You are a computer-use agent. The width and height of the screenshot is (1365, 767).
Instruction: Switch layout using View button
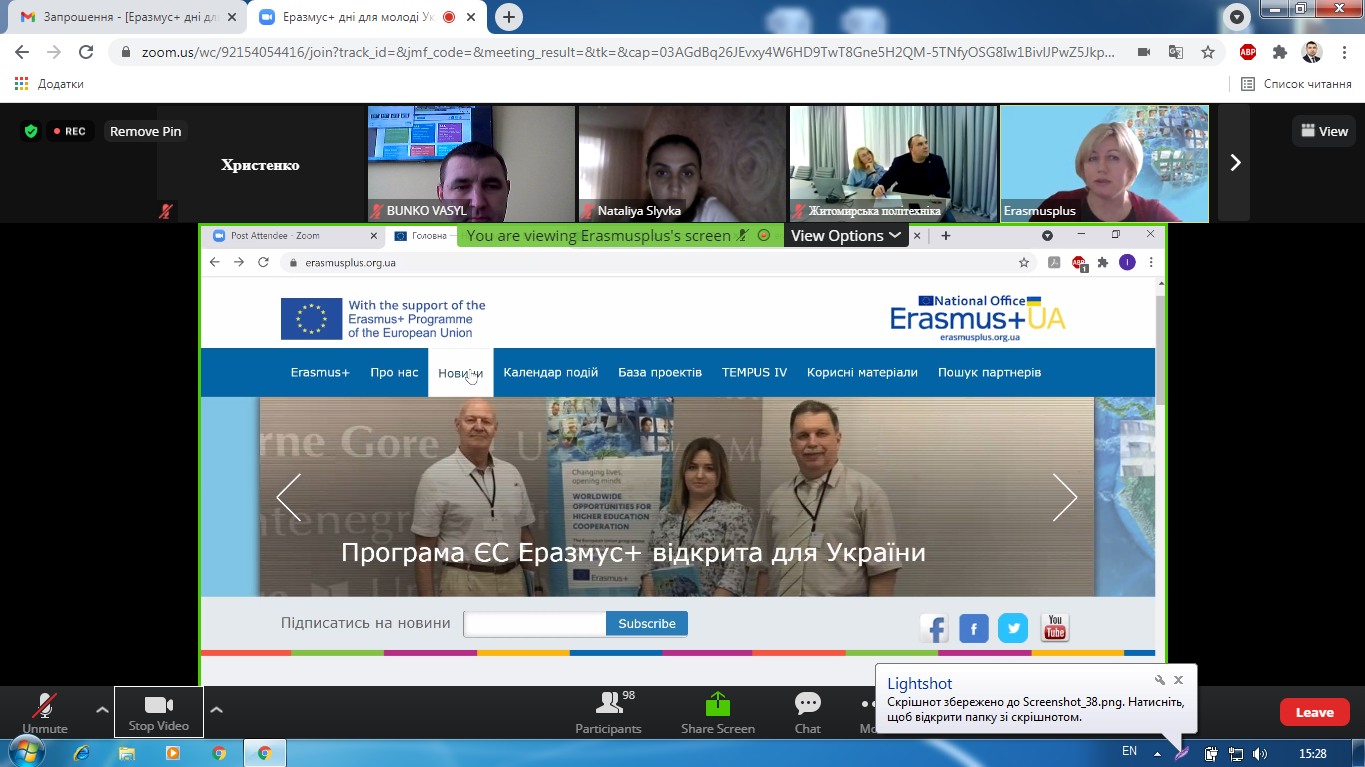coord(1323,131)
